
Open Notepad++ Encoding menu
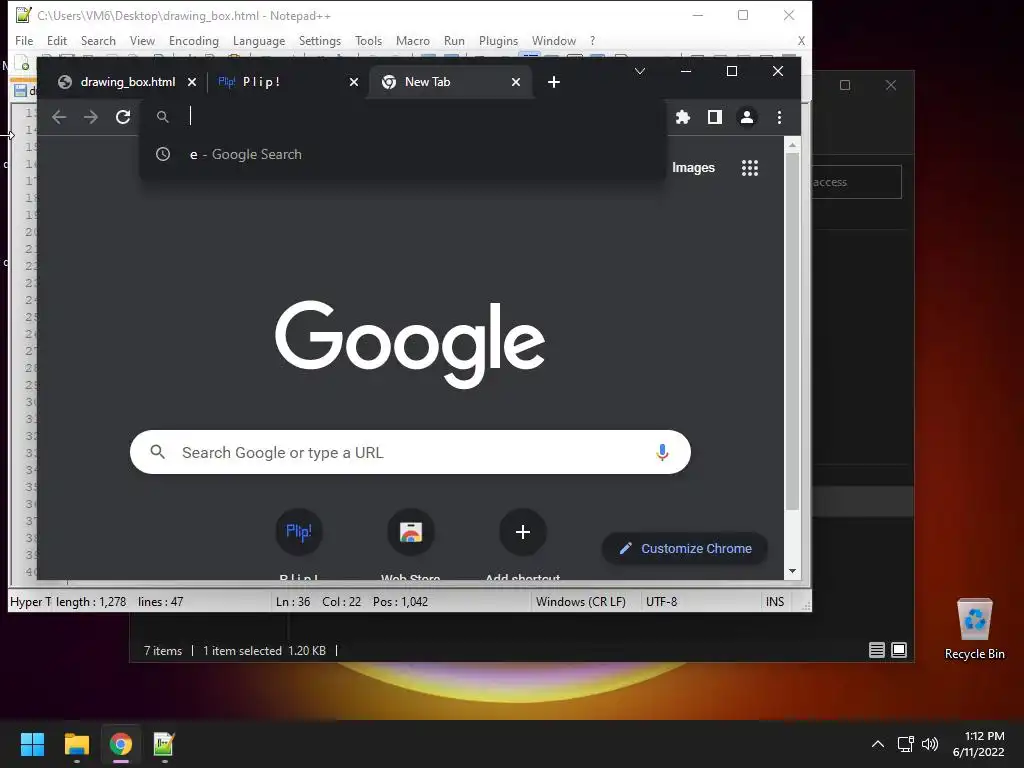point(194,40)
